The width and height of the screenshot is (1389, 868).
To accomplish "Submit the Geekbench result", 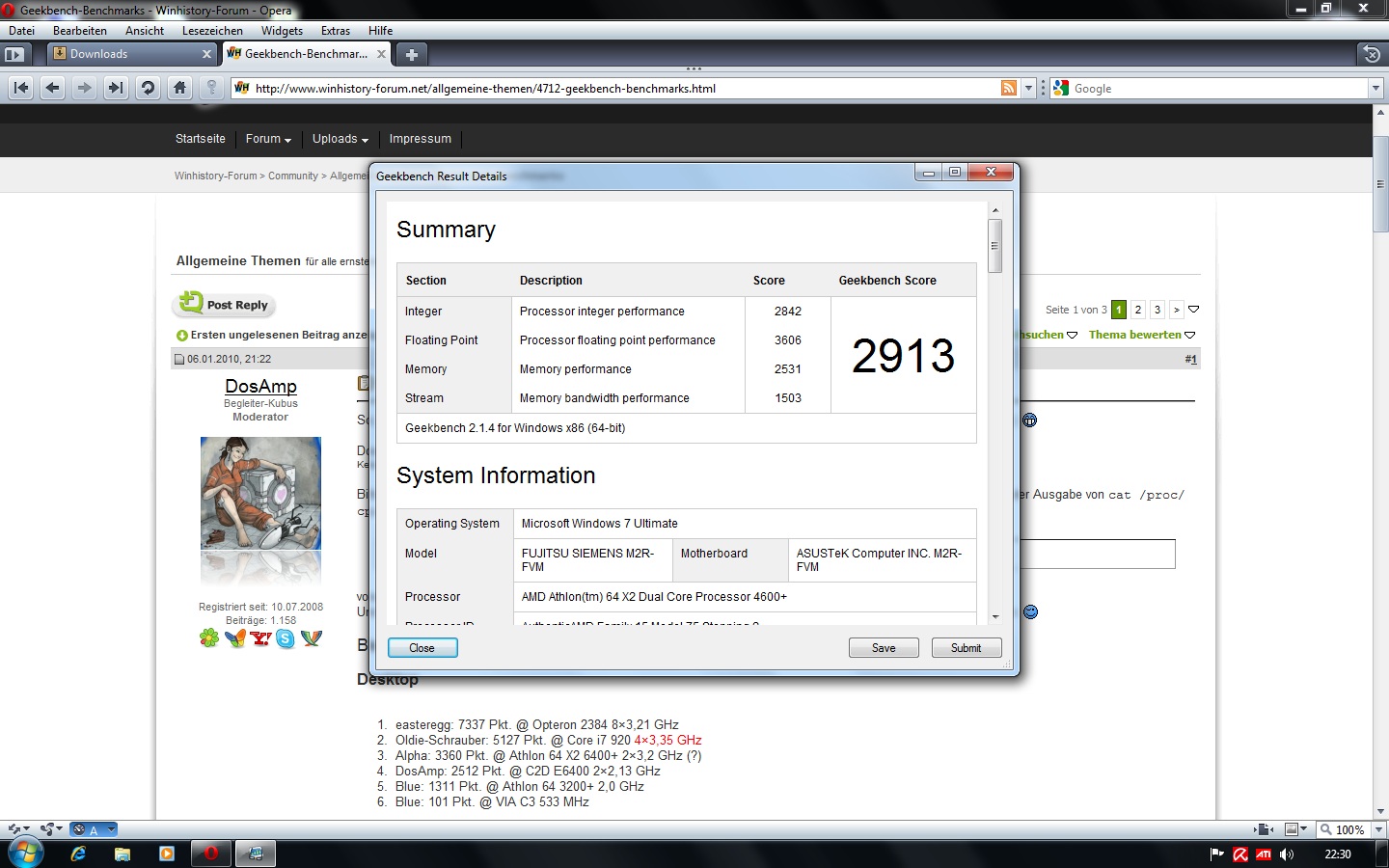I will coord(966,648).
